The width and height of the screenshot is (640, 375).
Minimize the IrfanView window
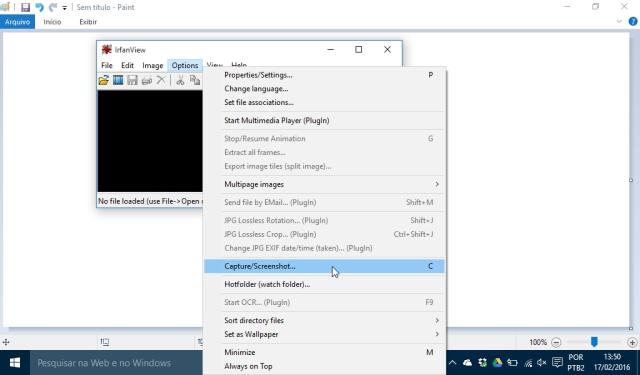click(x=331, y=50)
